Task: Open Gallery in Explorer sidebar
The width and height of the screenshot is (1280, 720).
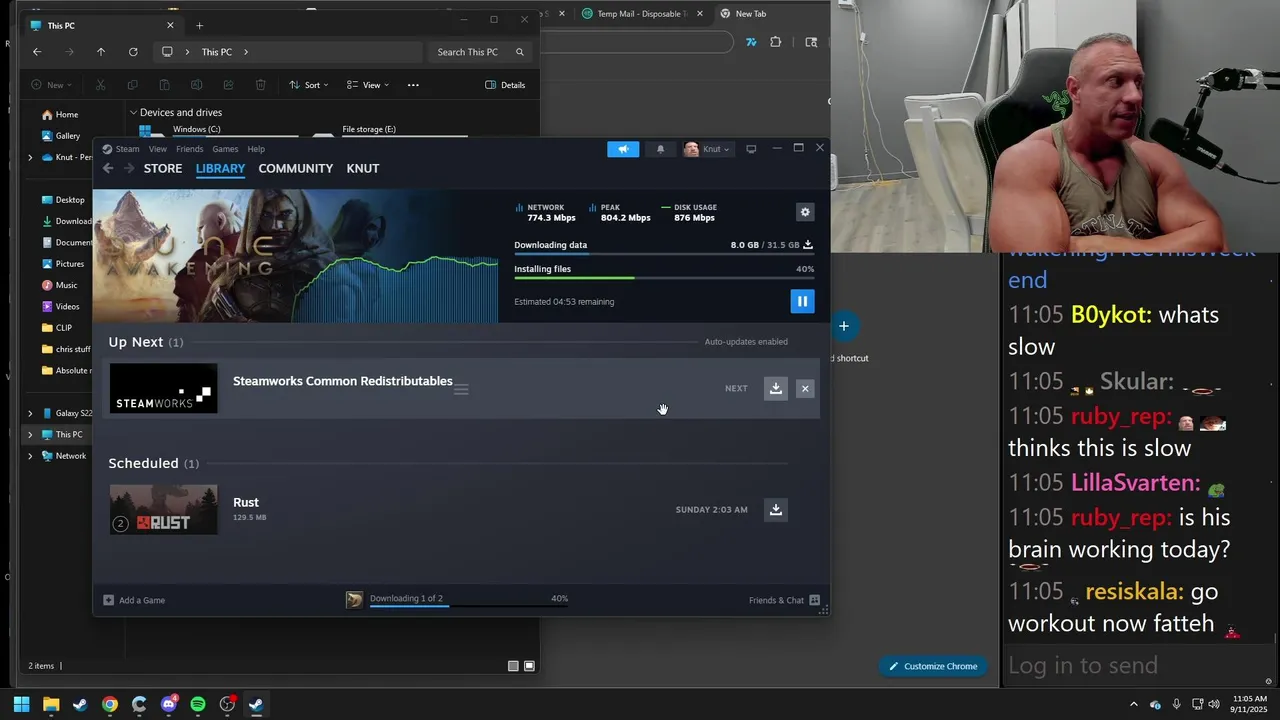Action: click(61, 136)
